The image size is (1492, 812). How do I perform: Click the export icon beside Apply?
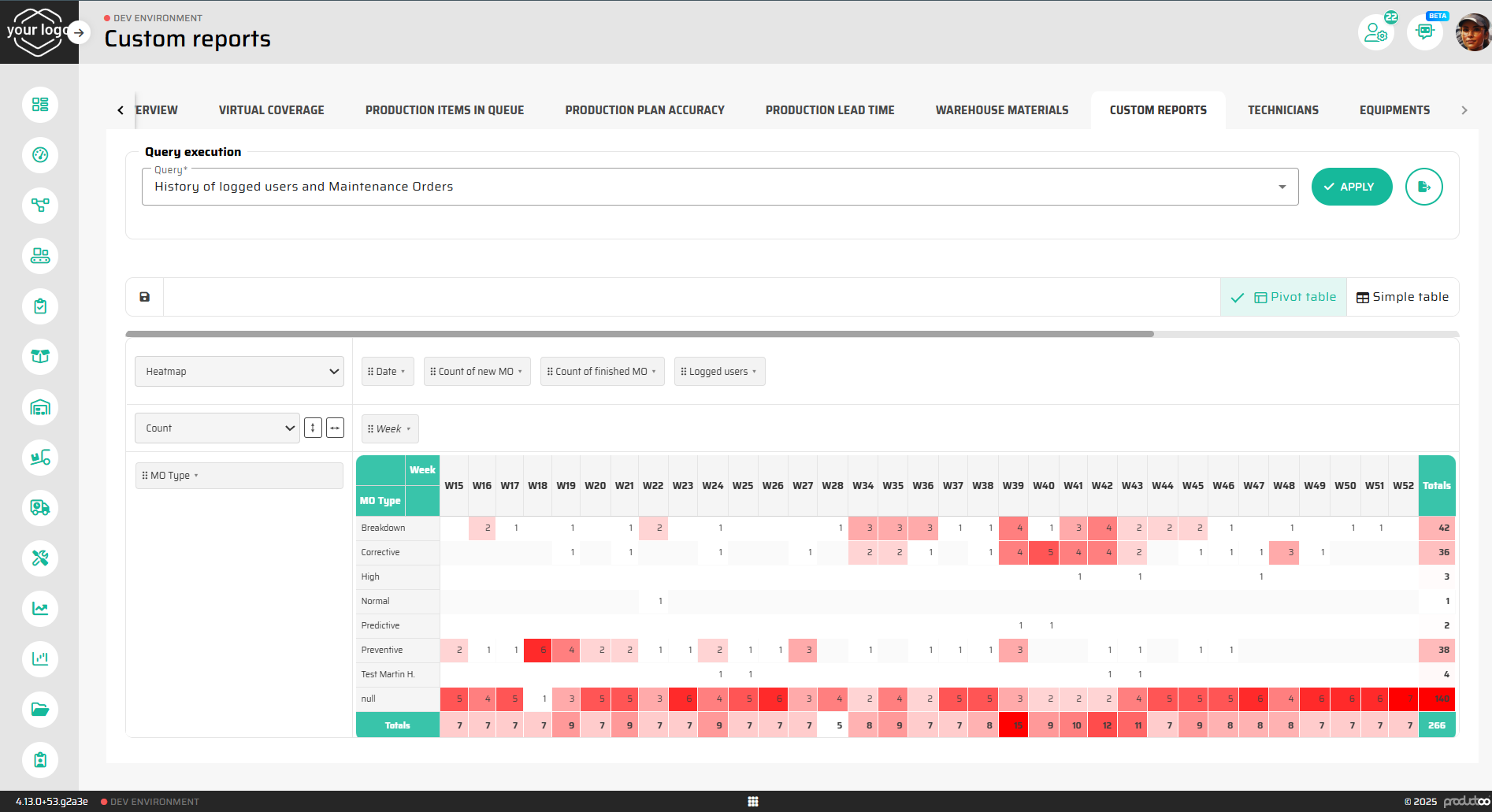pyautogui.click(x=1423, y=187)
